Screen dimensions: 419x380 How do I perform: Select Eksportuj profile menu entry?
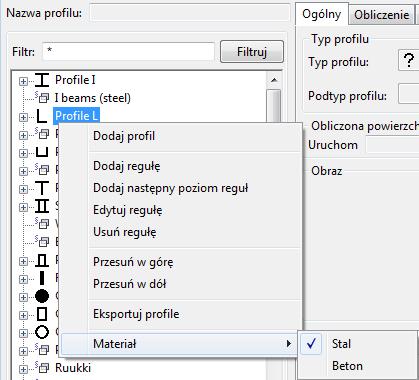point(181,314)
